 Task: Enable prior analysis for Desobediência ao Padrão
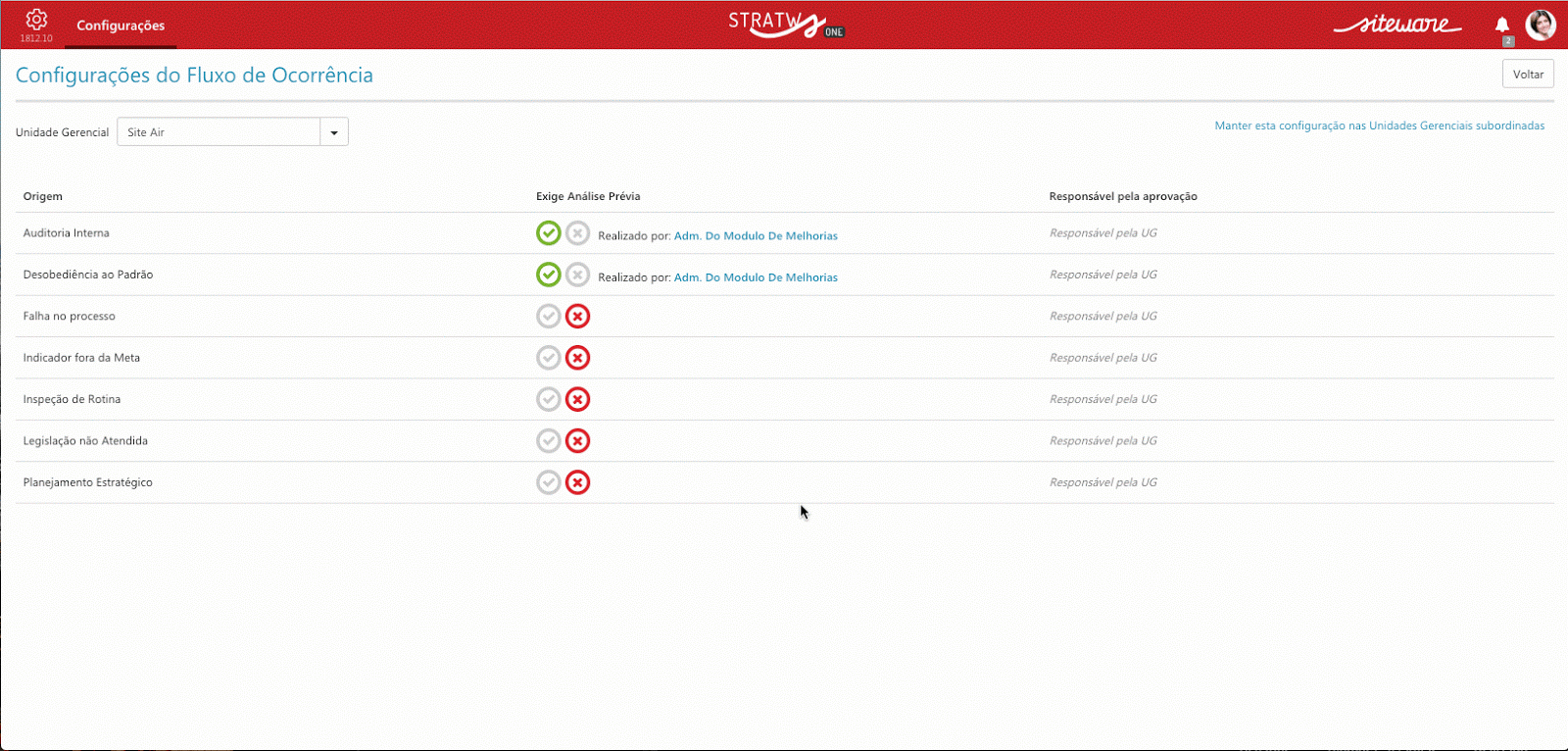[x=549, y=275]
